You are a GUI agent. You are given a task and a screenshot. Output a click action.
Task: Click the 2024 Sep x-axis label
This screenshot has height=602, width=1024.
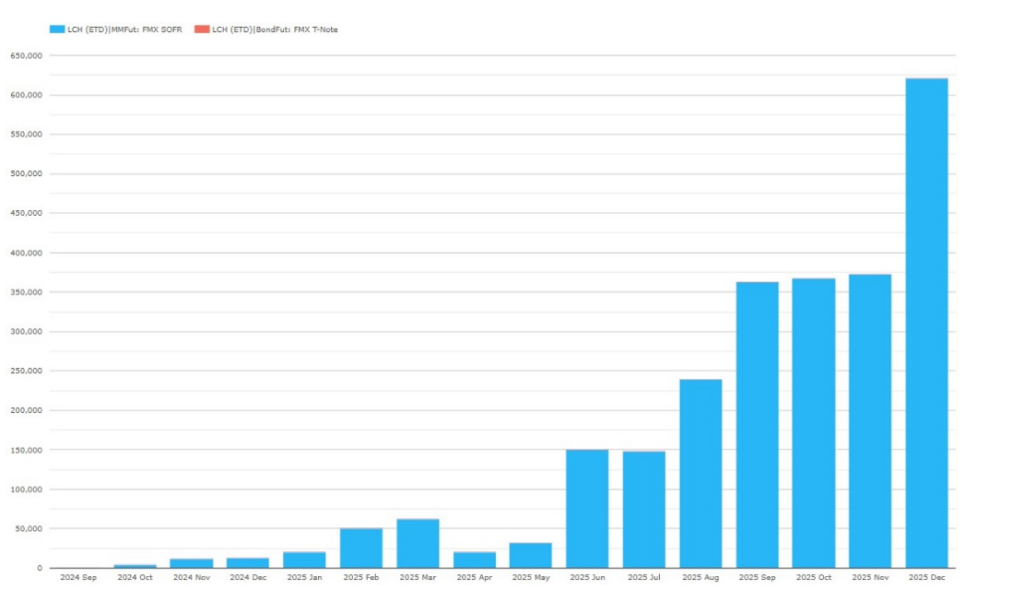[x=78, y=578]
